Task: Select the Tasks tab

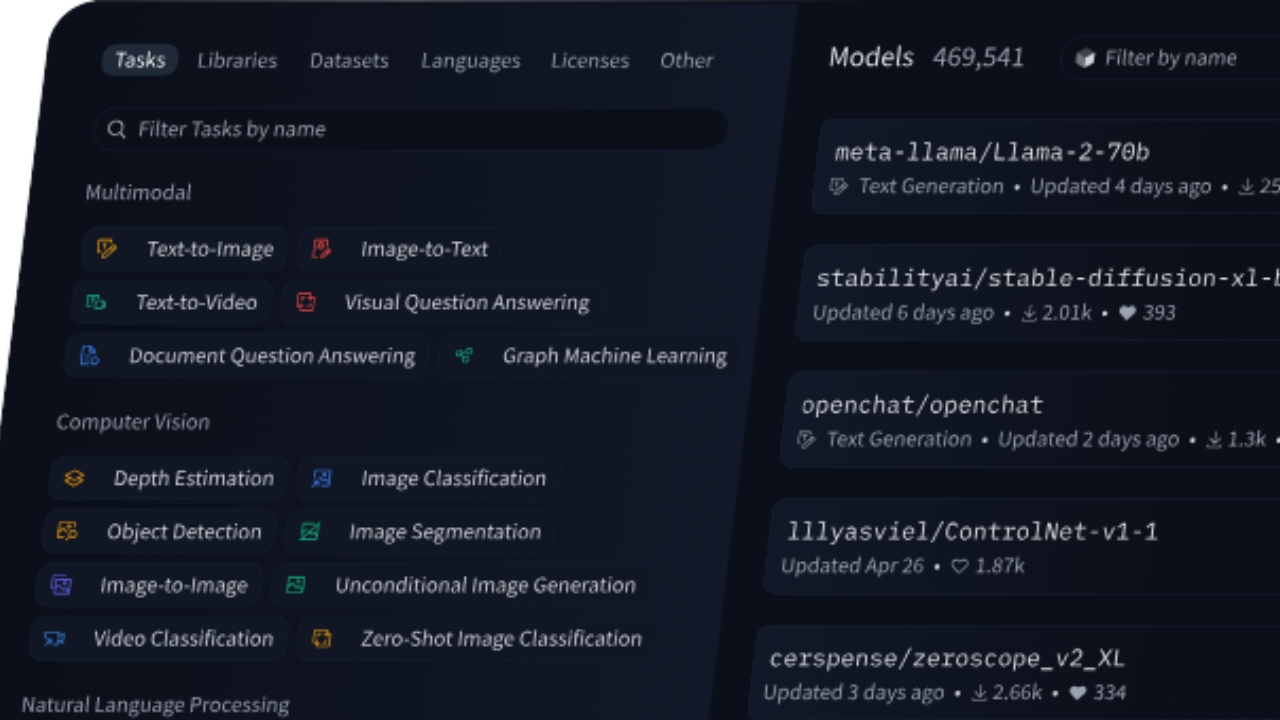Action: 140,60
